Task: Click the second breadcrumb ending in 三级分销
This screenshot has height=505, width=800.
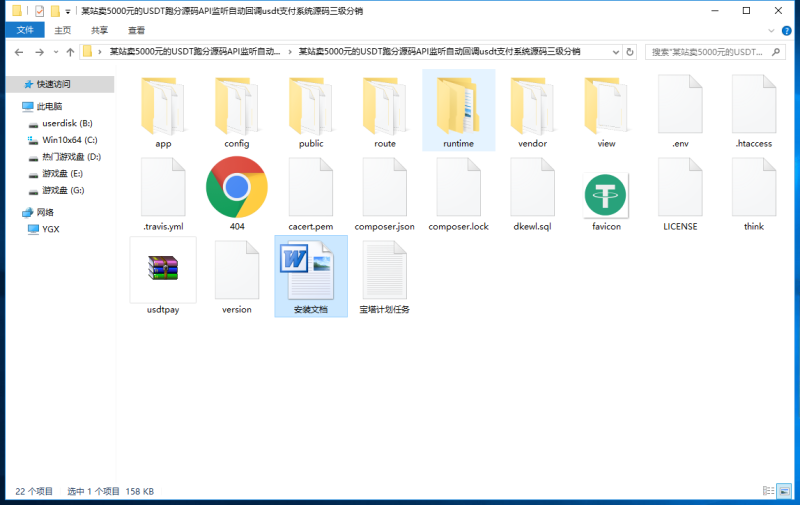Action: click(439, 52)
